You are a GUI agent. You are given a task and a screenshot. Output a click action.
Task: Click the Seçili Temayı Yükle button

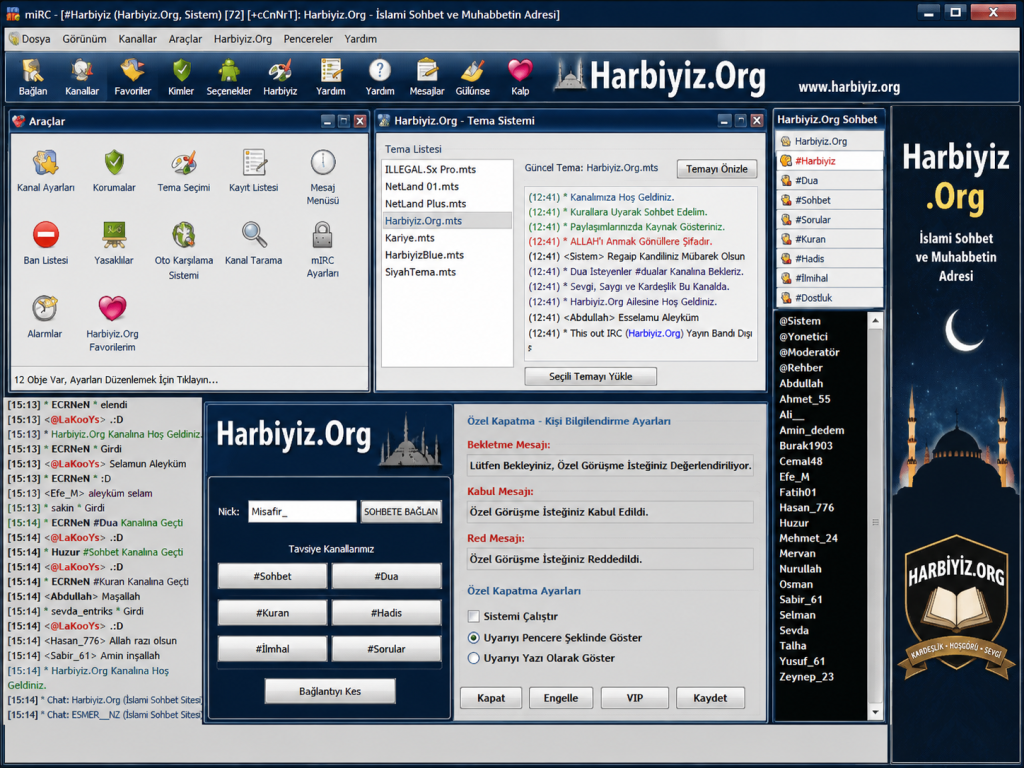(x=590, y=376)
